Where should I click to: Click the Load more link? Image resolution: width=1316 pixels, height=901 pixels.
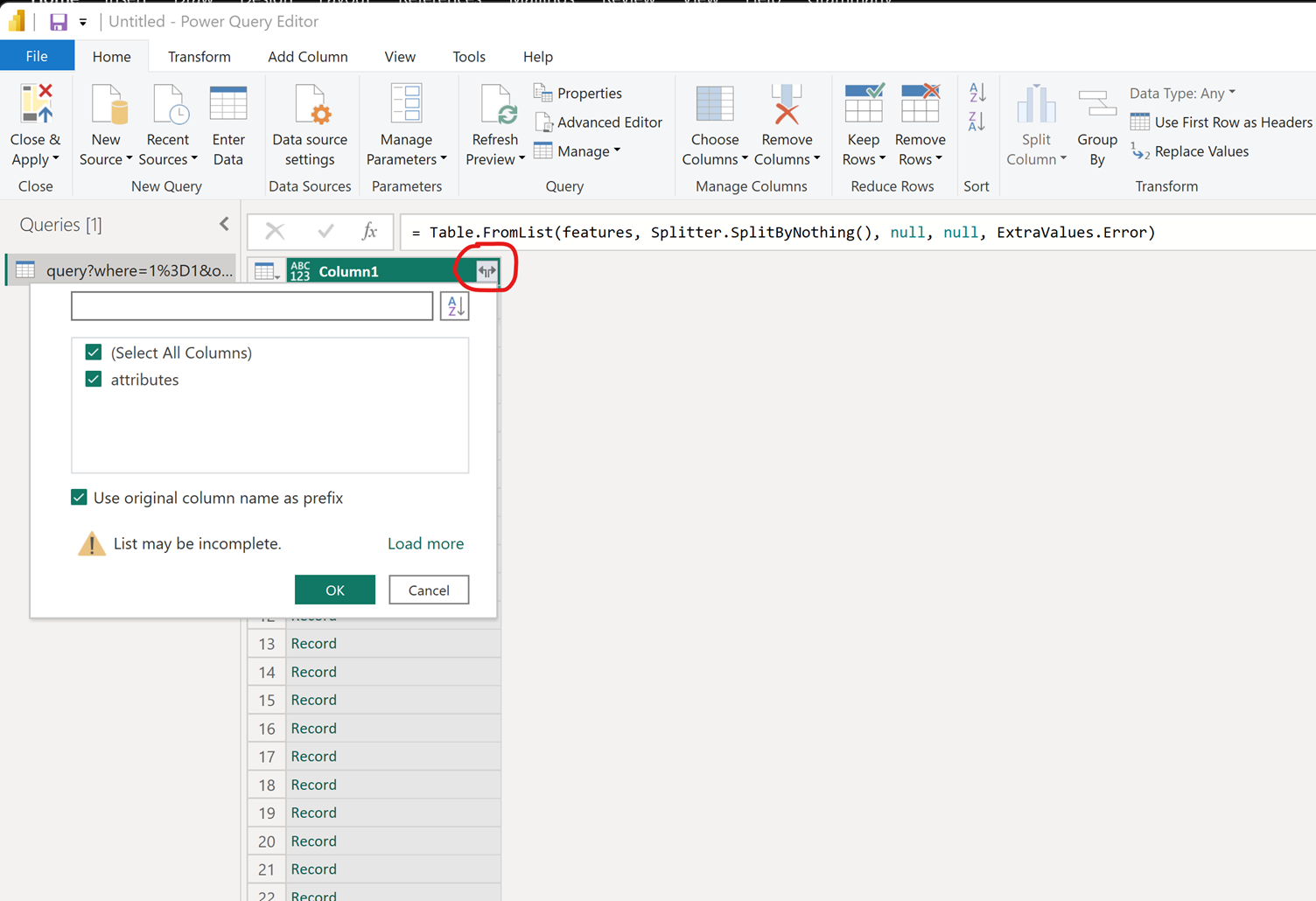click(426, 543)
